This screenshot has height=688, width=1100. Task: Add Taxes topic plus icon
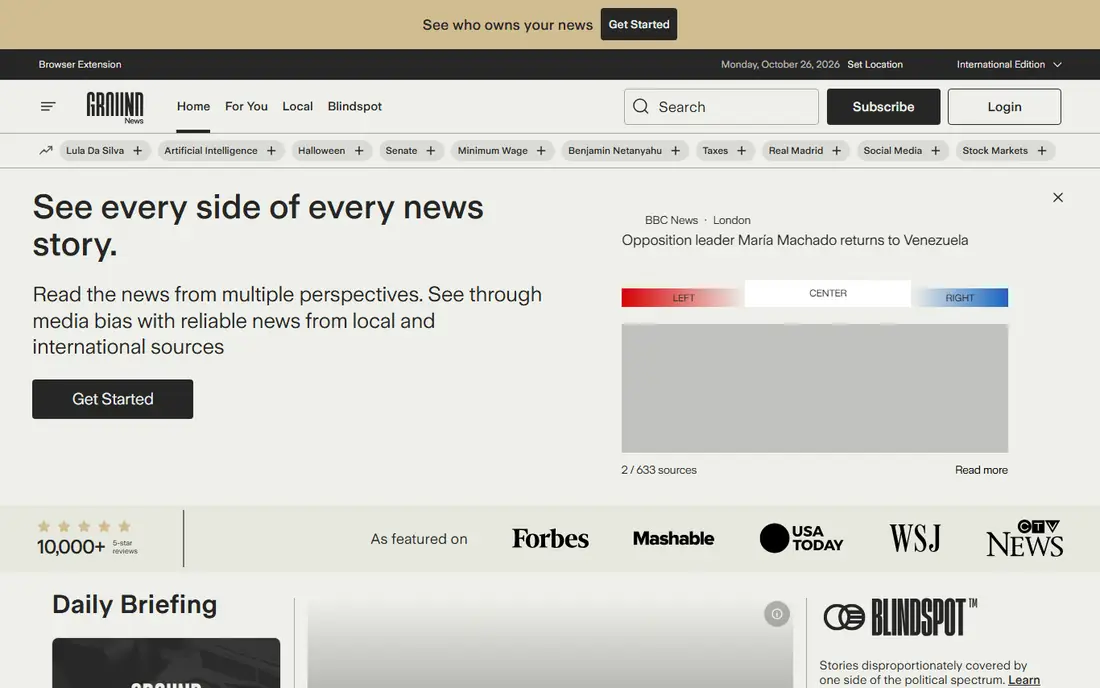coord(742,151)
